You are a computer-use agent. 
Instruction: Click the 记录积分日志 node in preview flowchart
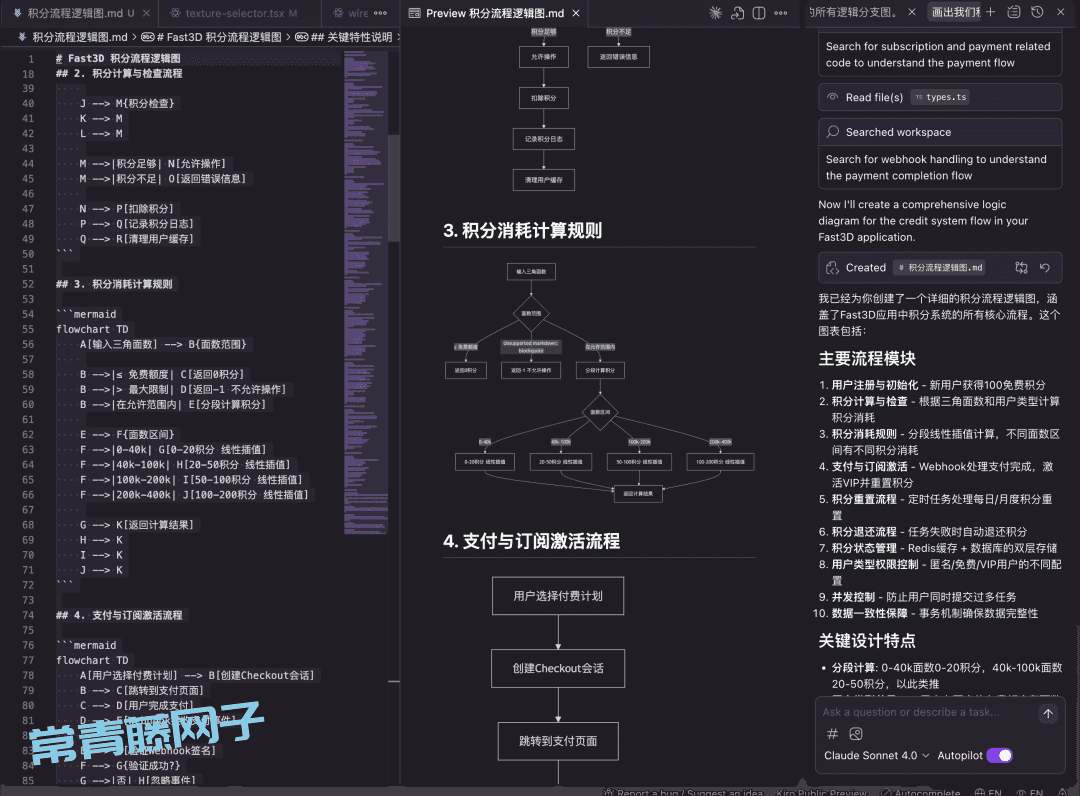click(543, 139)
